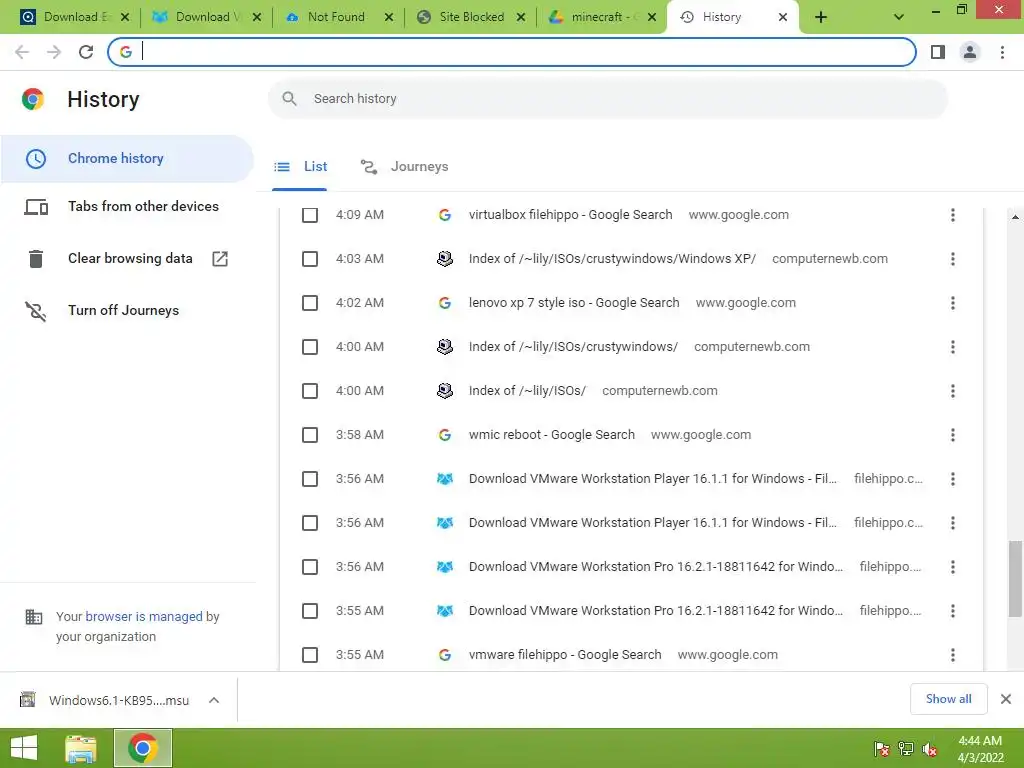Go back with the browser back arrow
Viewport: 1024px width, 768px height.
[x=22, y=52]
